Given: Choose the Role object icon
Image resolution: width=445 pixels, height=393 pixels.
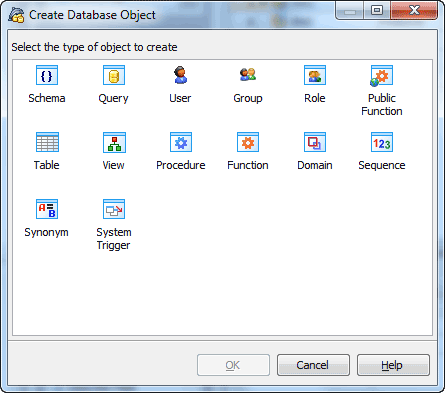Looking at the screenshot, I should [x=315, y=75].
